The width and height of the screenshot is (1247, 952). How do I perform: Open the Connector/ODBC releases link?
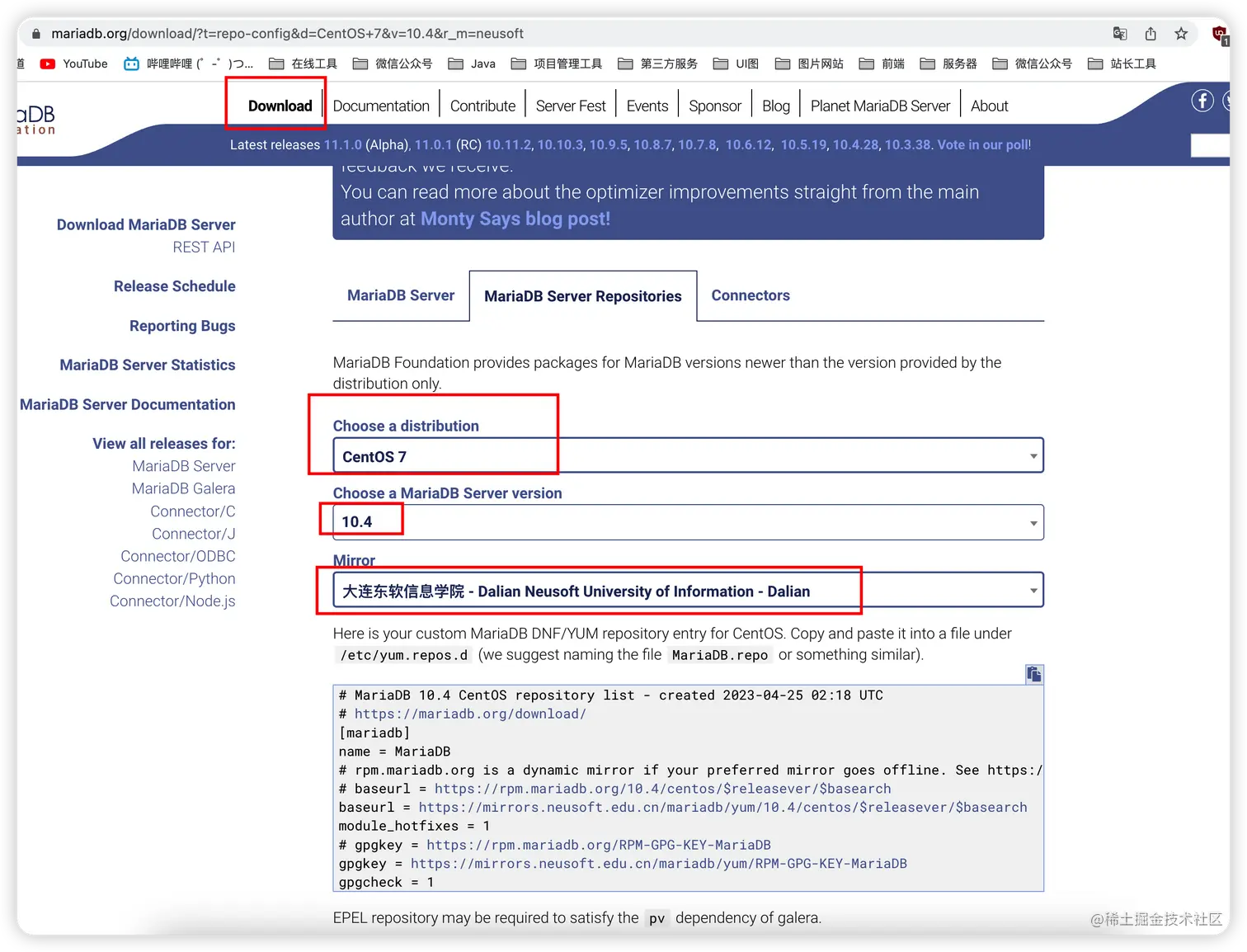click(178, 556)
